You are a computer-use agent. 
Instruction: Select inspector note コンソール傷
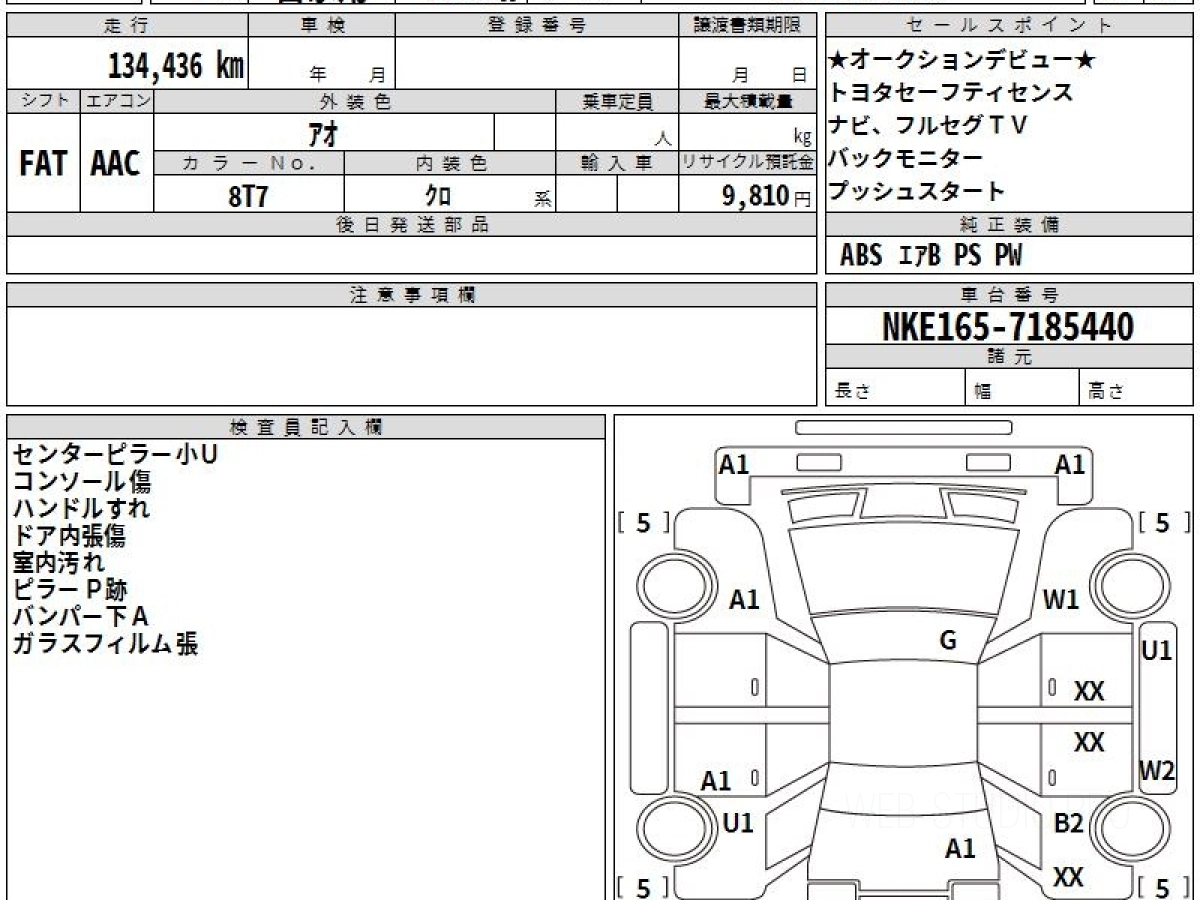point(82,482)
